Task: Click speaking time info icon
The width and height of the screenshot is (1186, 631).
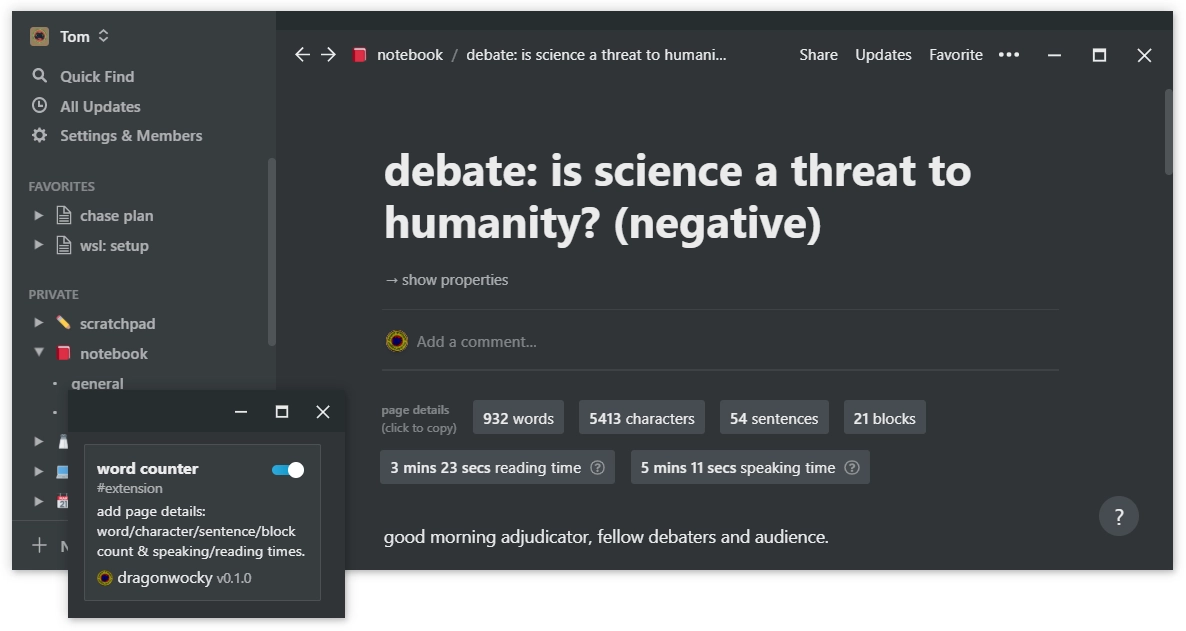Action: point(851,468)
